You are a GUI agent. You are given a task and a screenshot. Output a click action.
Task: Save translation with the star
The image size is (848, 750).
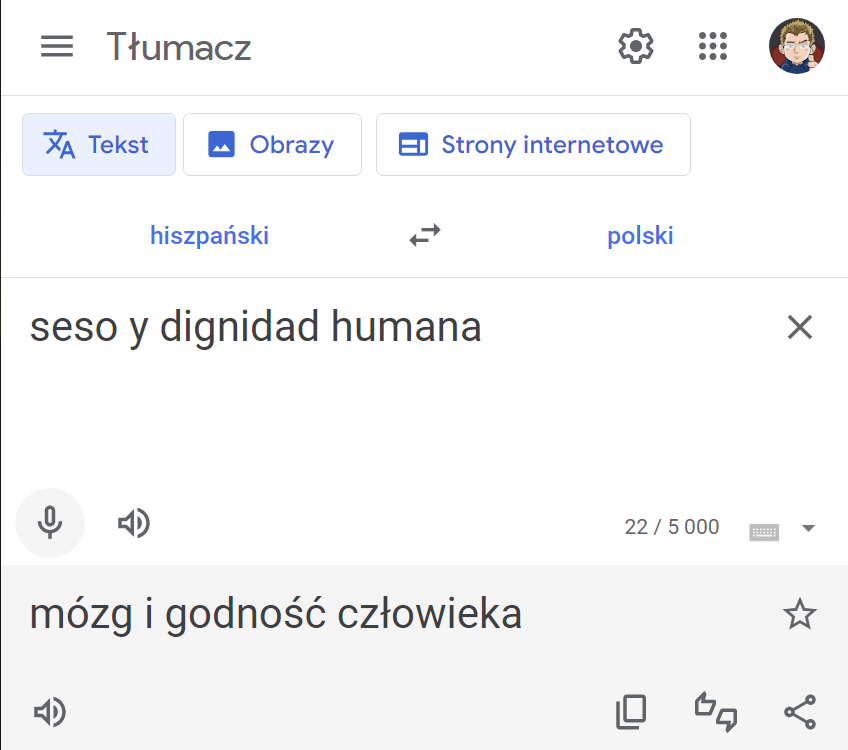click(800, 614)
